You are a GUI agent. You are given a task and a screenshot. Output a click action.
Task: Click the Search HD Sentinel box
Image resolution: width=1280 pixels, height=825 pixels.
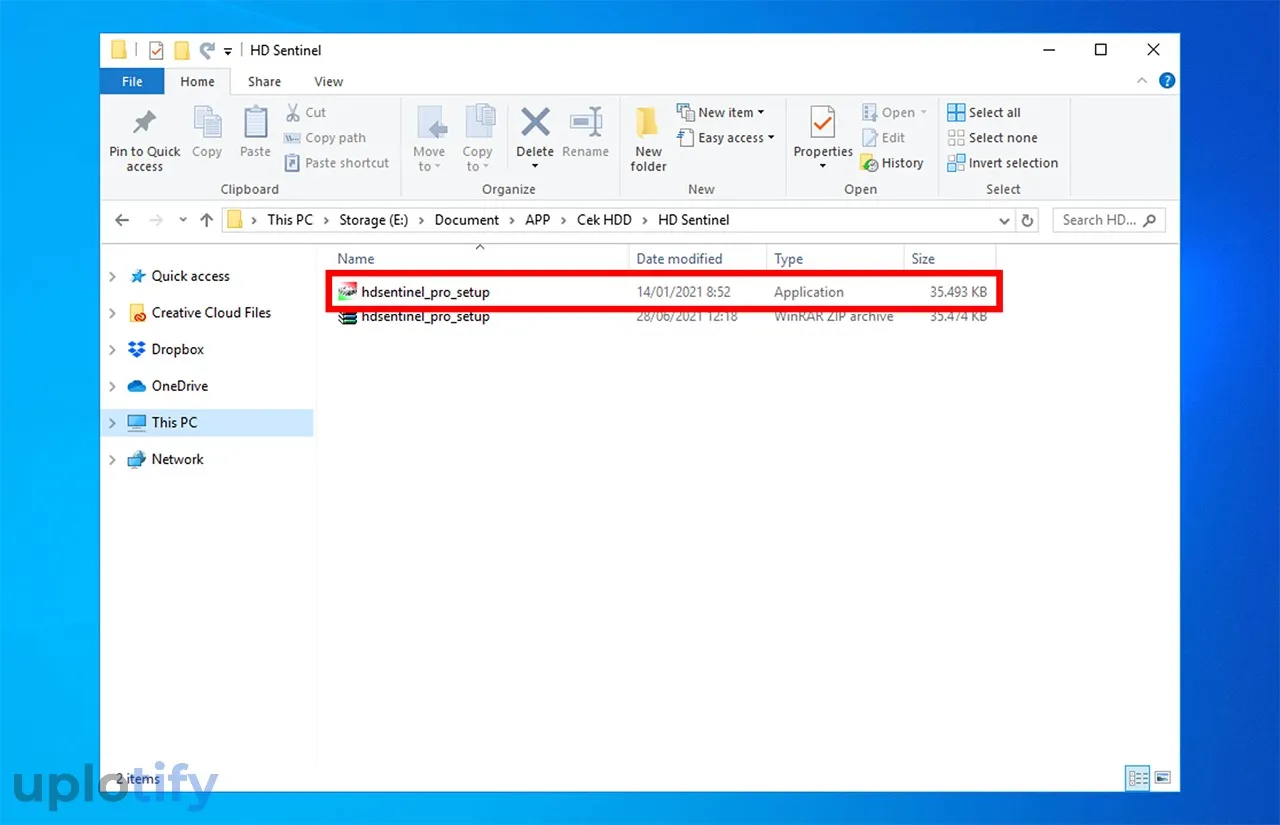coord(1109,220)
